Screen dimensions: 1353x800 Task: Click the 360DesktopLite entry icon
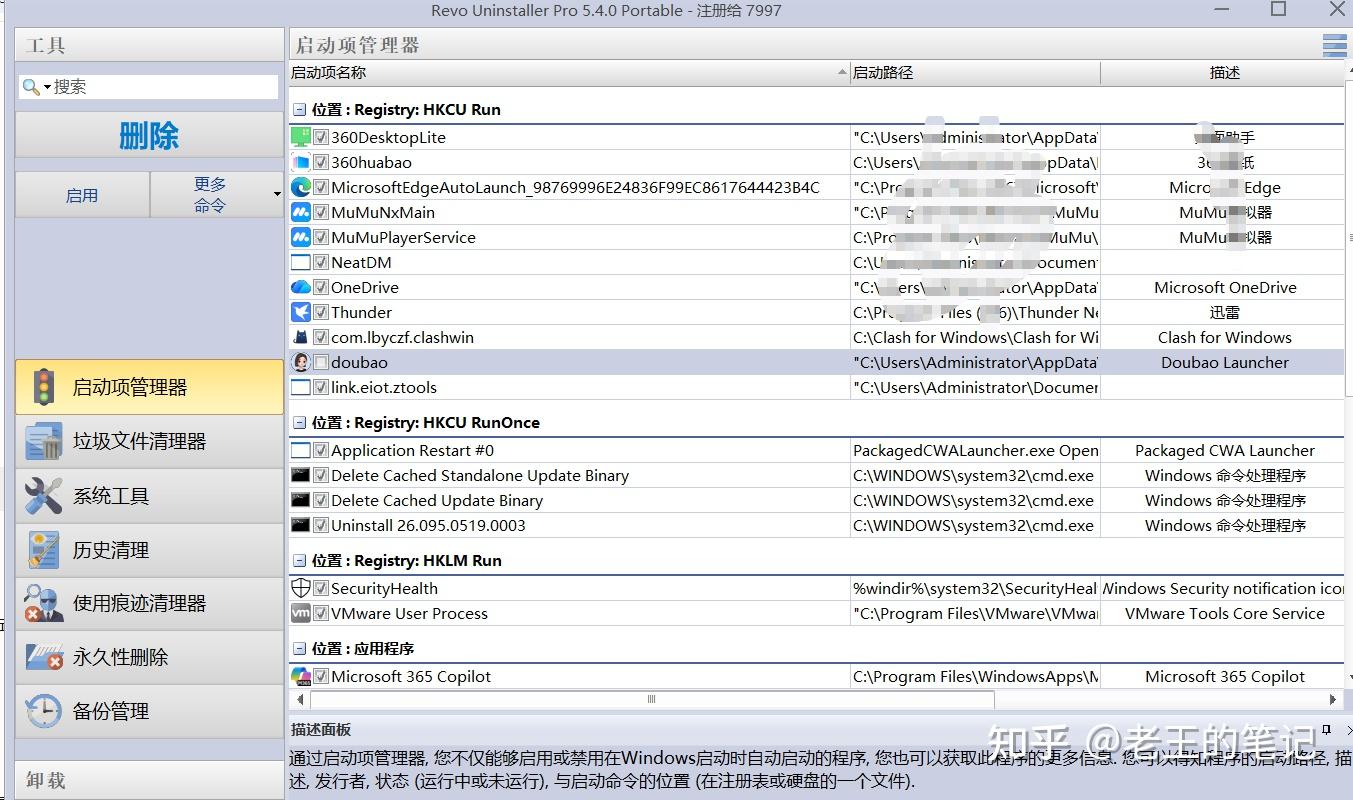click(300, 137)
